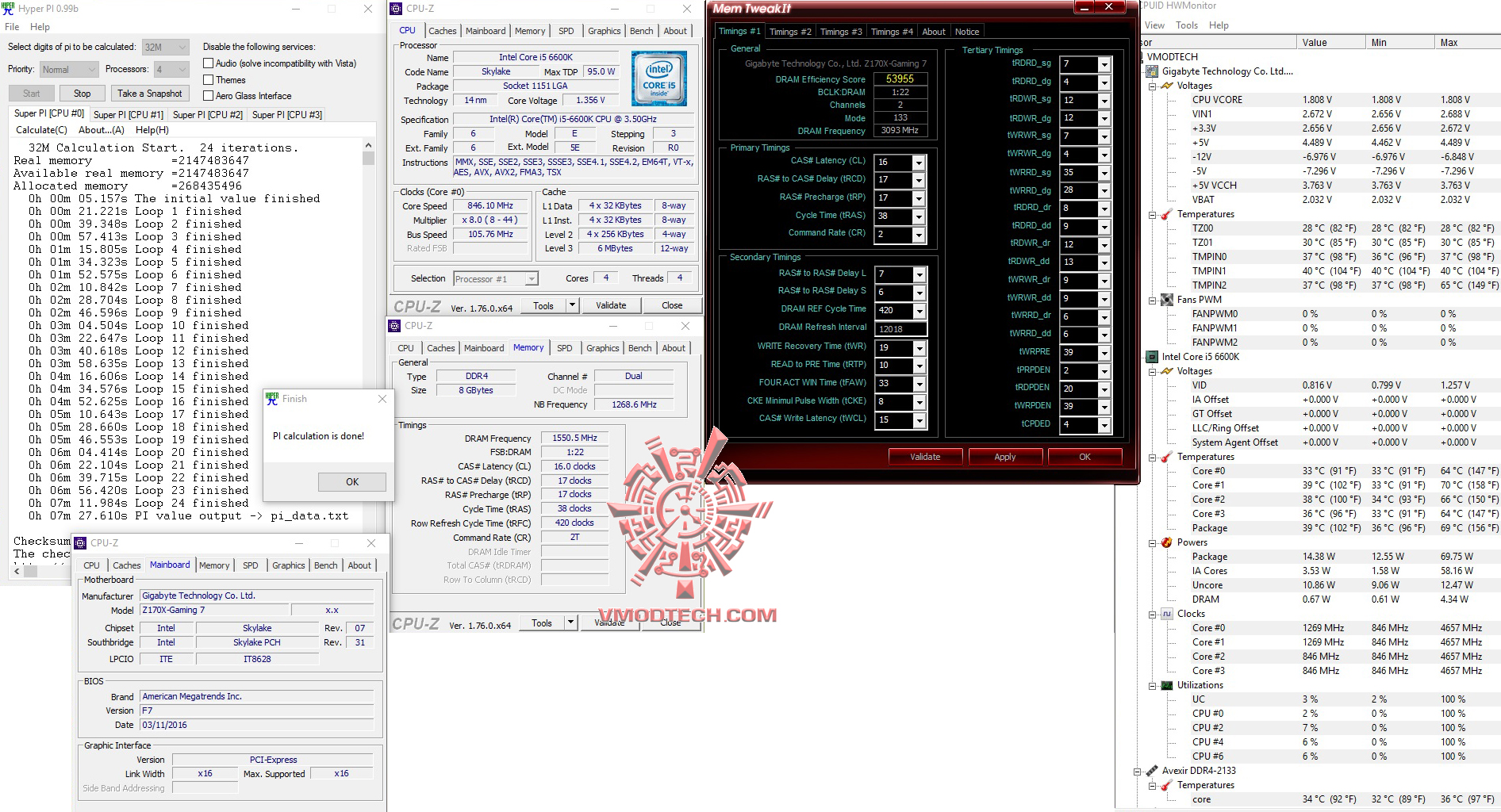Click the Fans PWM icon in HWMonitor
Screen dimensions: 1501x812
(x=1167, y=300)
